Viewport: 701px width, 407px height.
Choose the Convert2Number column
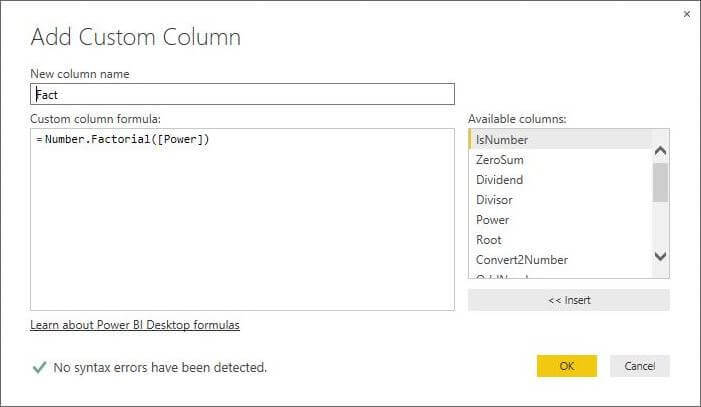click(x=521, y=260)
